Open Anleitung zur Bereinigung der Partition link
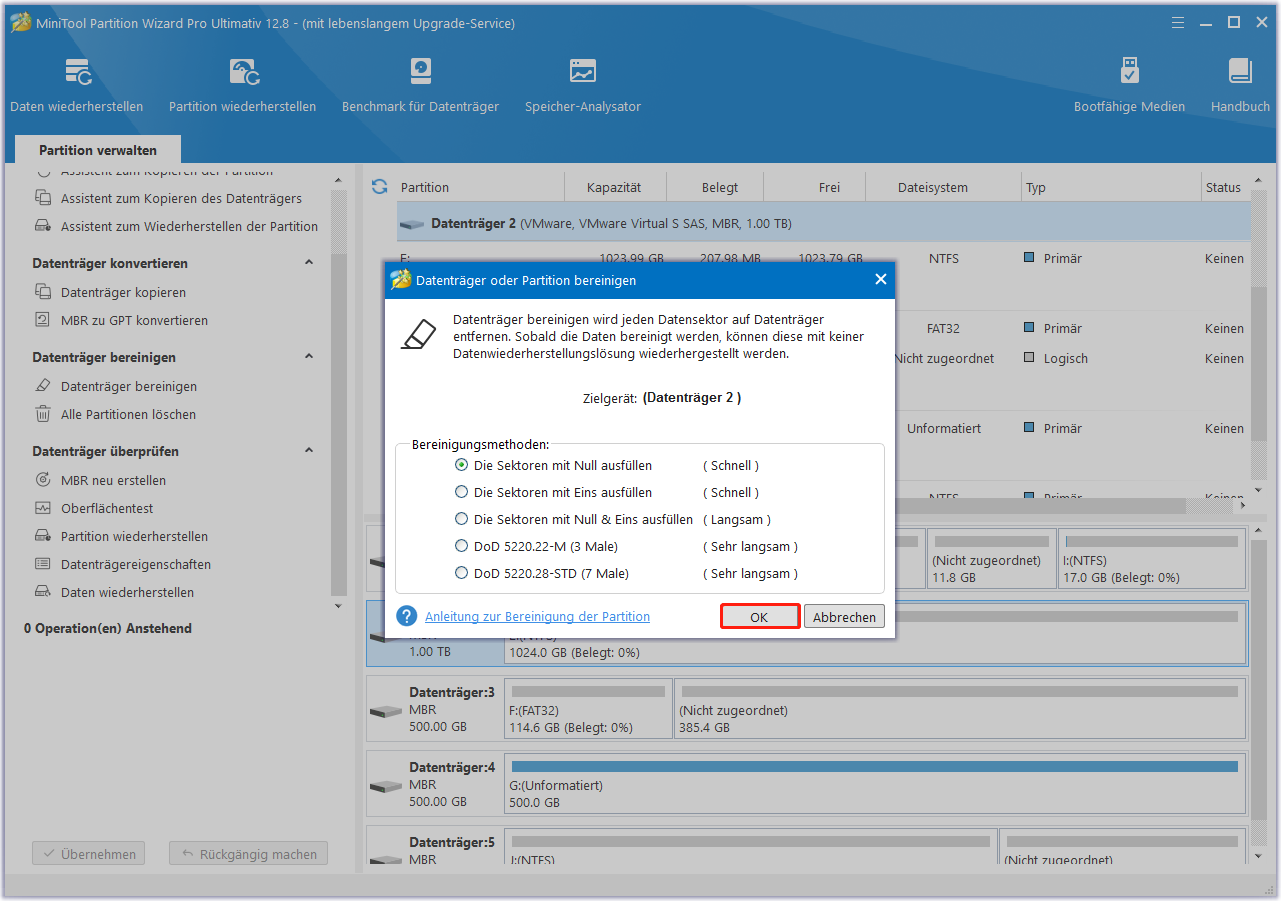 537,617
